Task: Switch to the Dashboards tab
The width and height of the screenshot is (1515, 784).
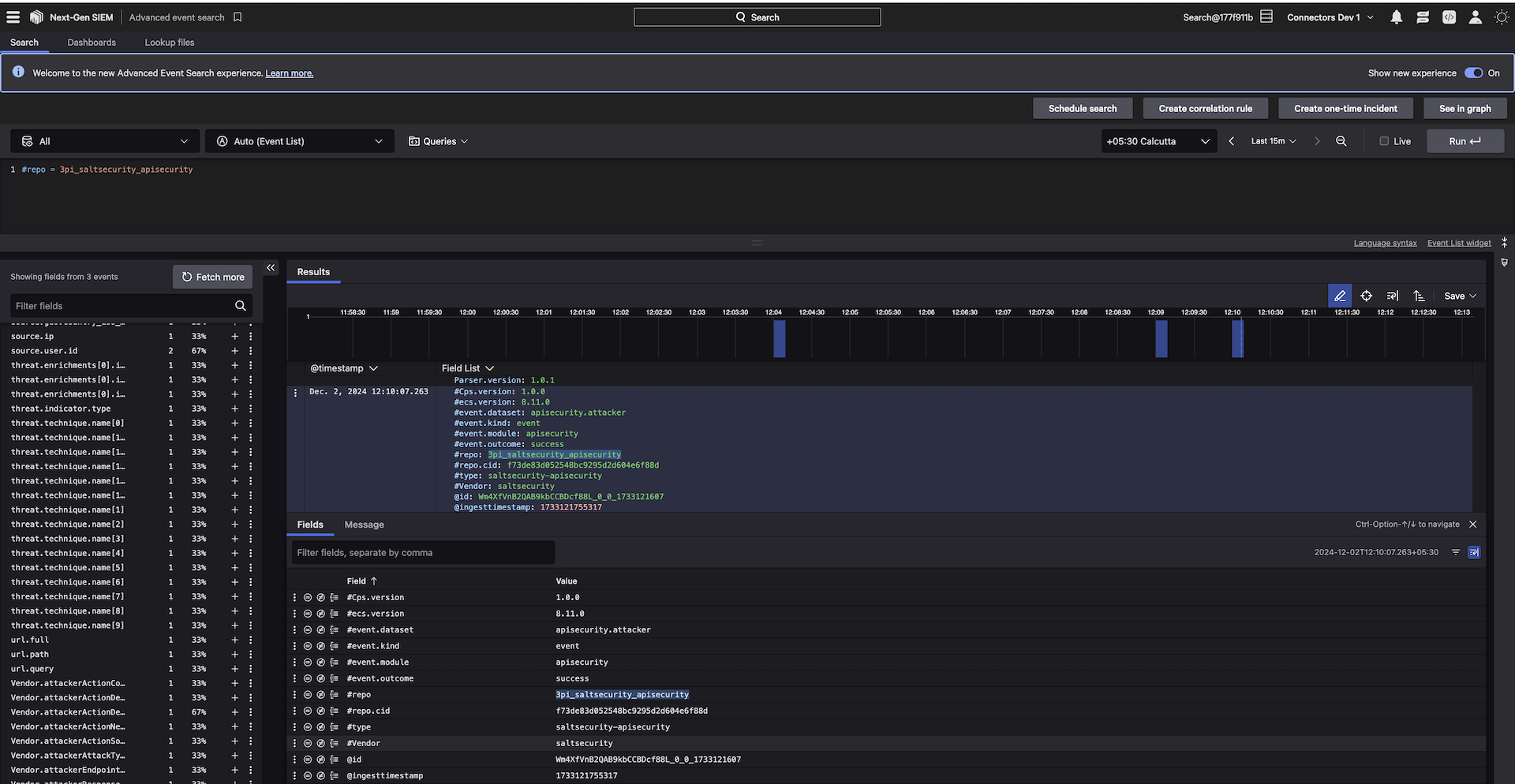Action: (92, 43)
